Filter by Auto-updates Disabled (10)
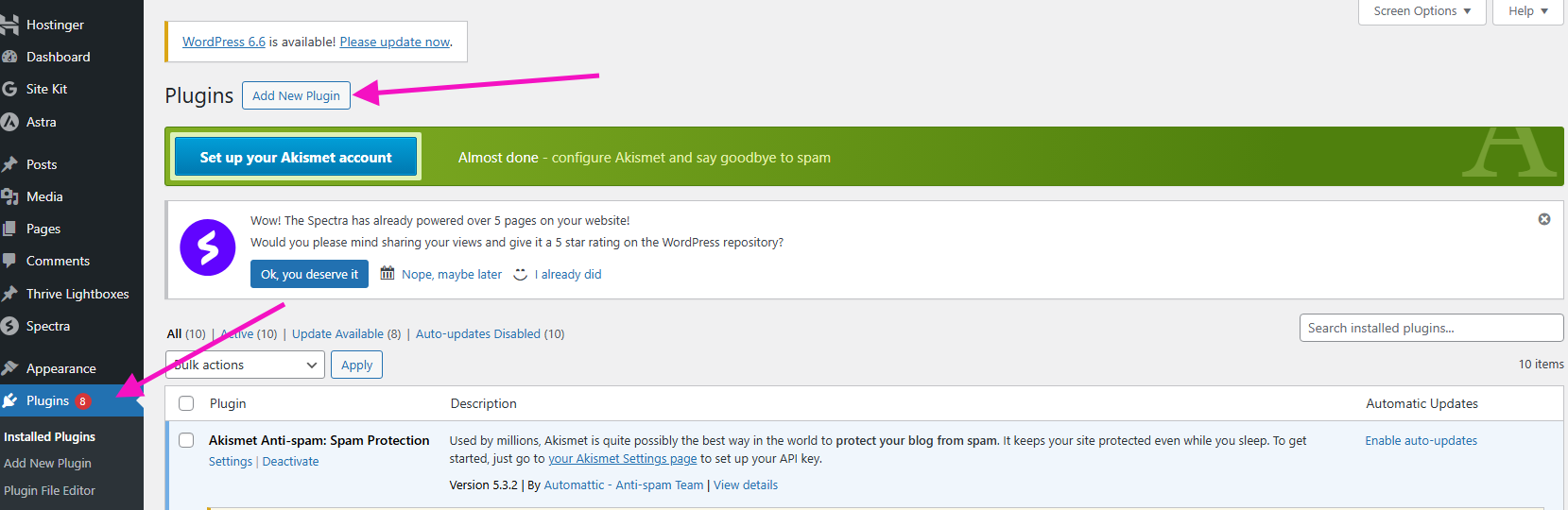1568x510 pixels. click(x=490, y=333)
